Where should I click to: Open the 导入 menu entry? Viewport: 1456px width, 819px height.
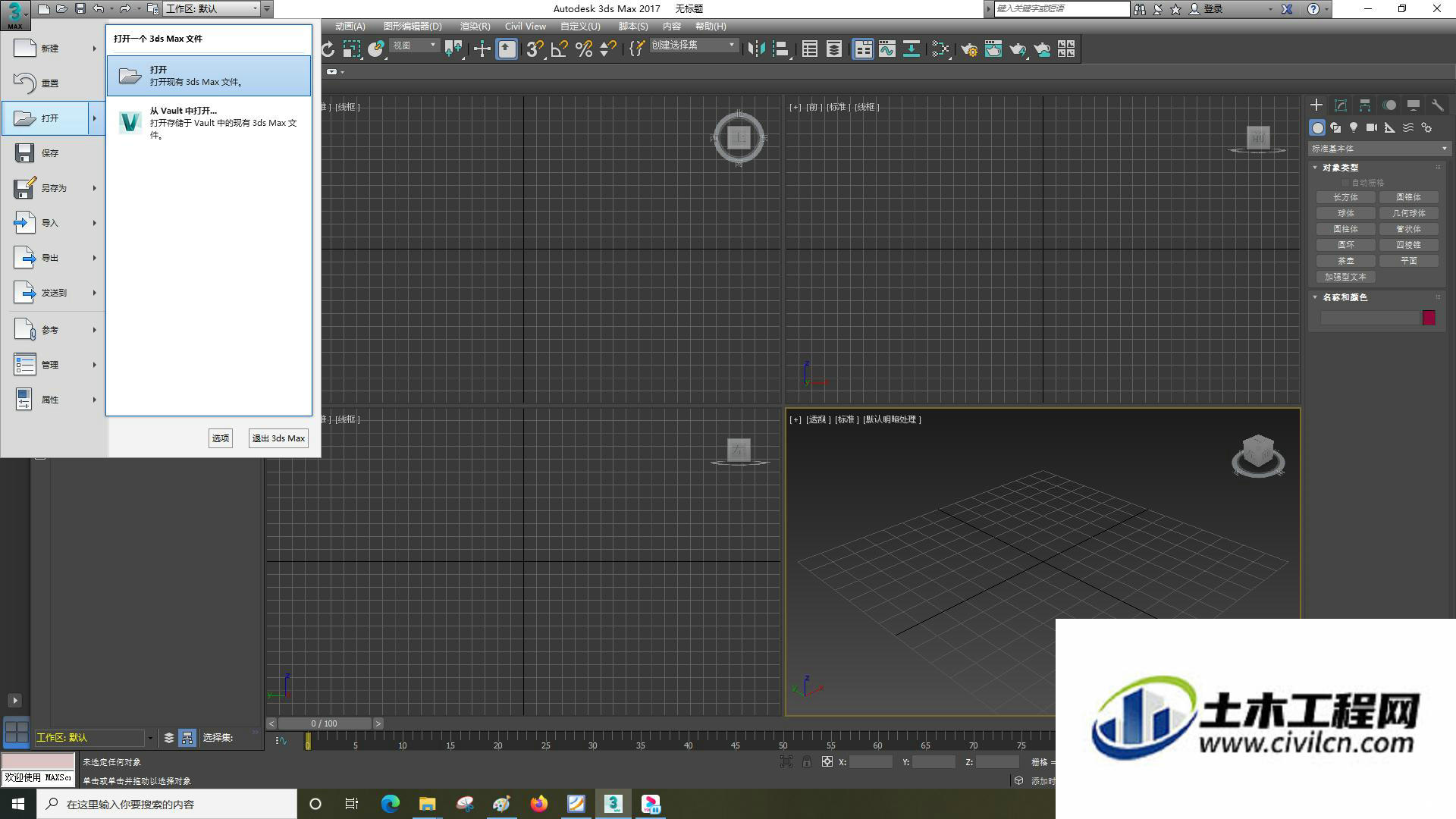click(x=53, y=223)
